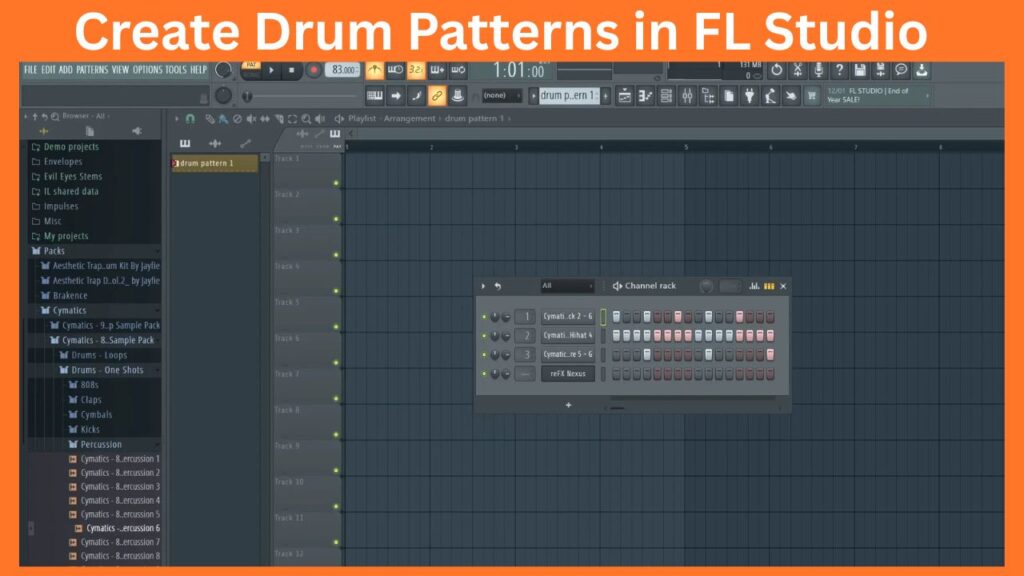Viewport: 1024px width, 576px height.
Task: Click the save floppy disk icon
Action: coord(860,70)
